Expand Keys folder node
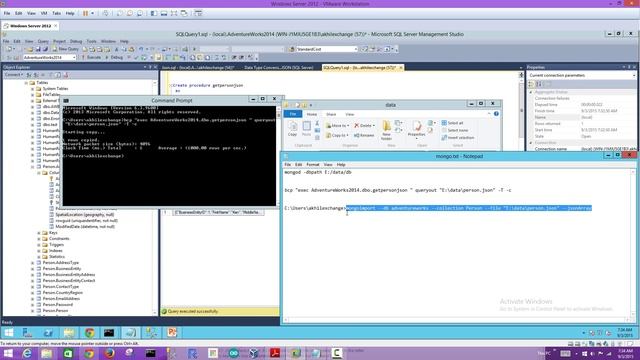The image size is (640, 360). (39, 233)
